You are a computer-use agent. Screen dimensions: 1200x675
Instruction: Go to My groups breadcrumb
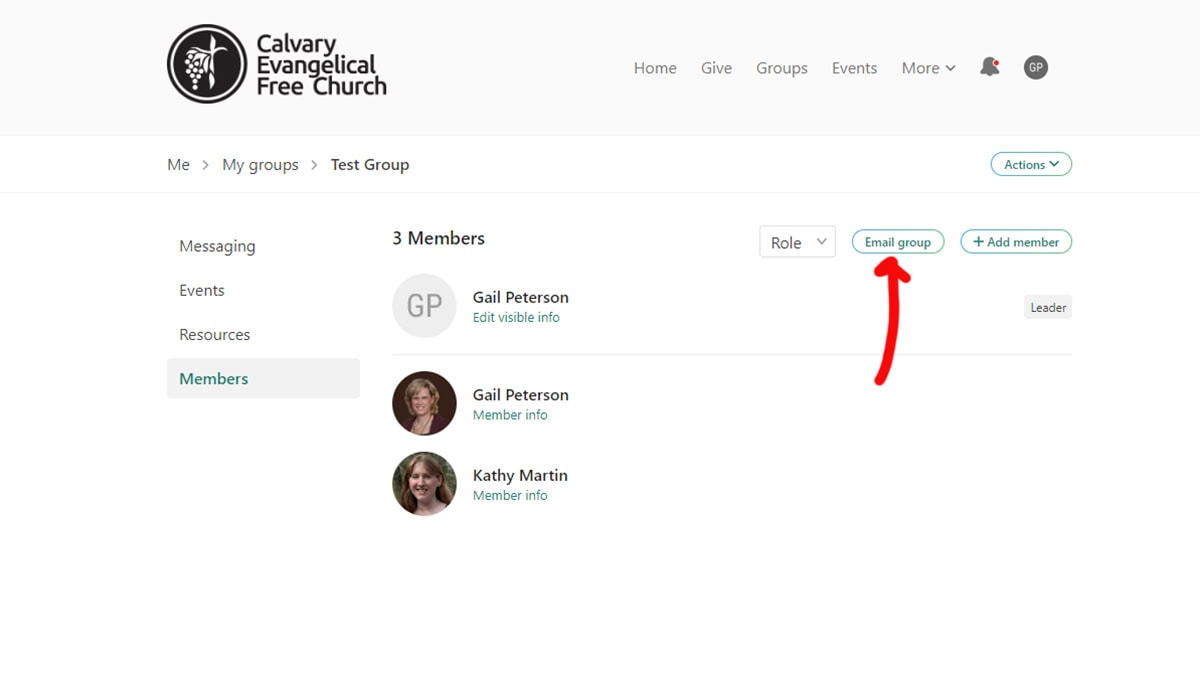(260, 165)
